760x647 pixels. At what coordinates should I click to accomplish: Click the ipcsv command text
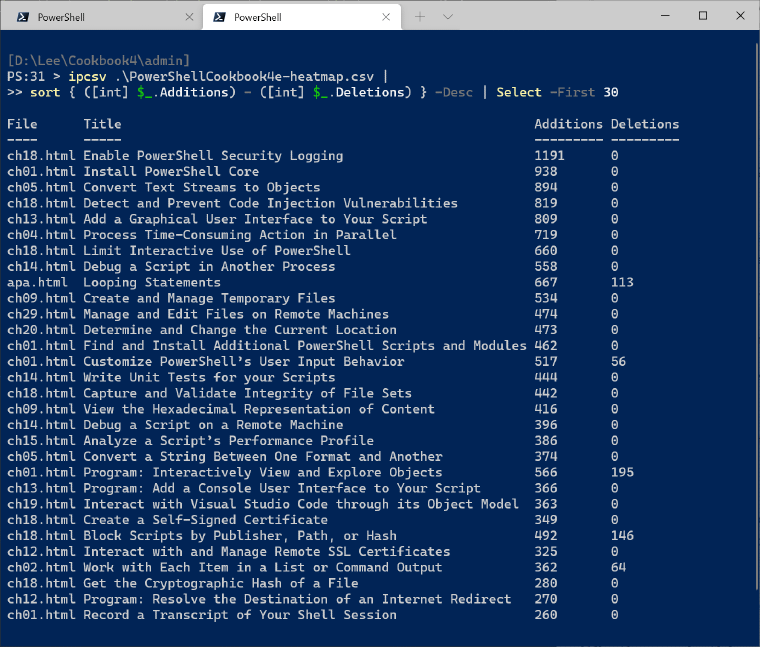pos(87,77)
